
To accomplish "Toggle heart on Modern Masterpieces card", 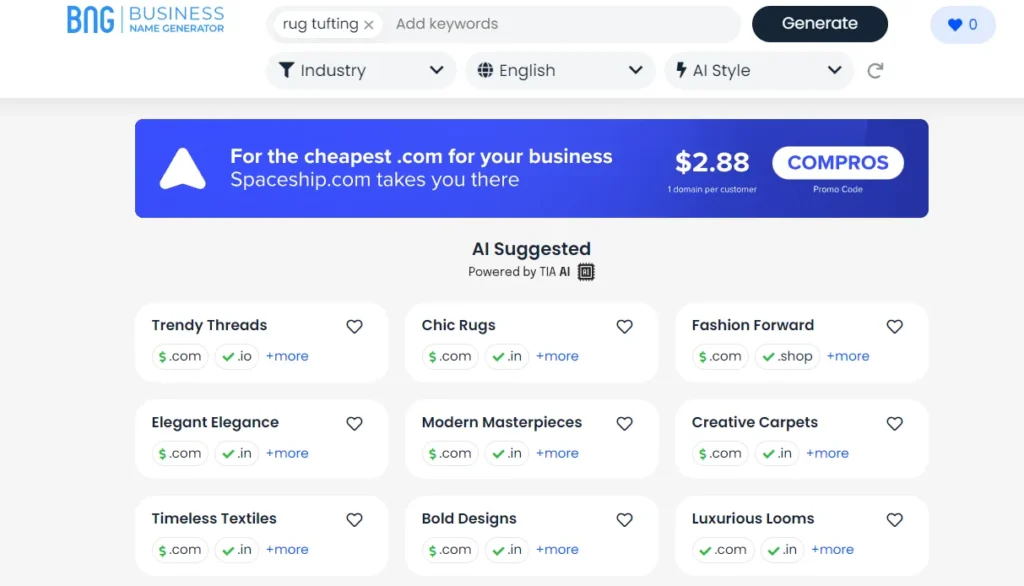I will [624, 423].
